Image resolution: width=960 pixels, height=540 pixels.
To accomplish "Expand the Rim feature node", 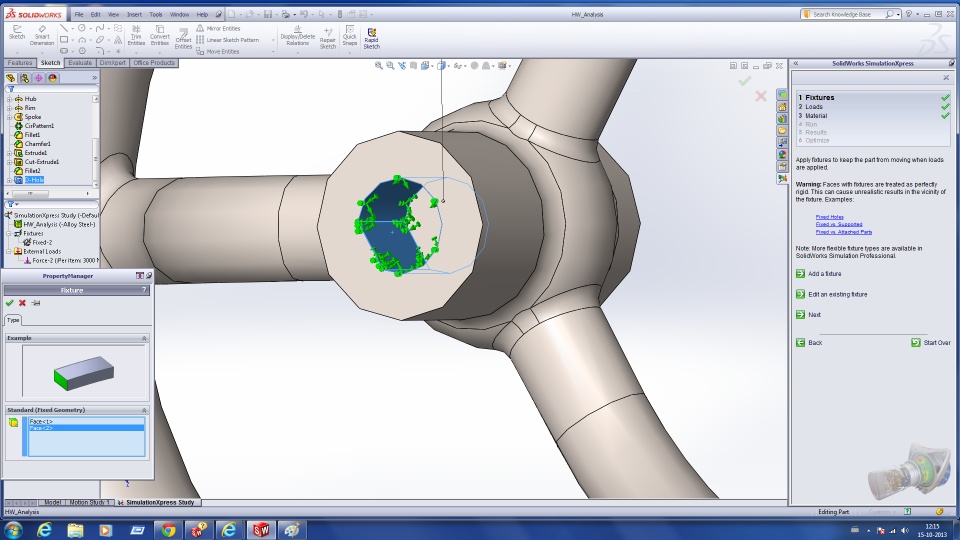I will (x=9, y=108).
